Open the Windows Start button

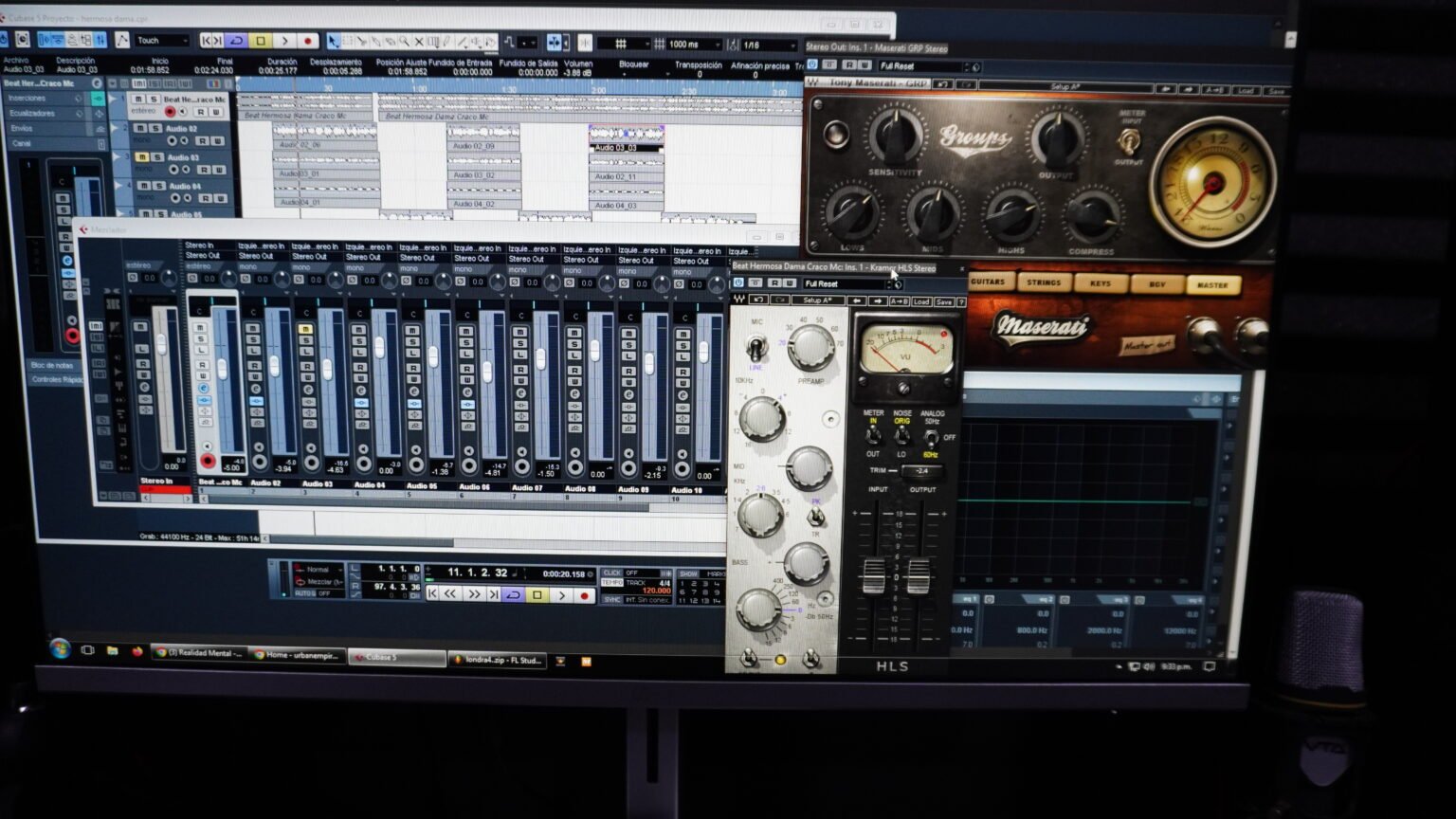pos(61,649)
